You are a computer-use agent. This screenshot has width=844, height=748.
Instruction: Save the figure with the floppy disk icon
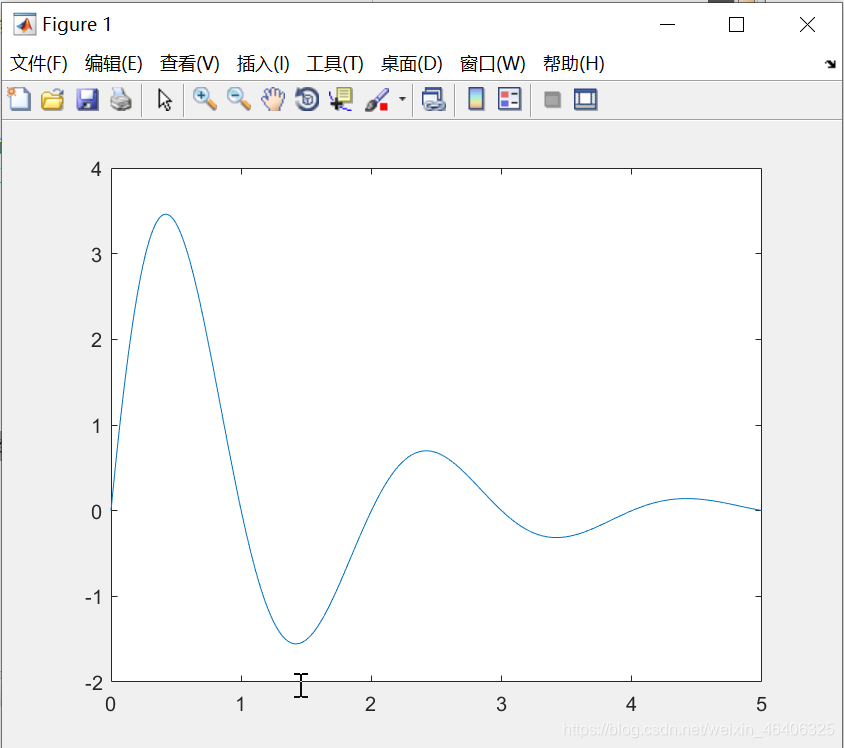tap(87, 100)
